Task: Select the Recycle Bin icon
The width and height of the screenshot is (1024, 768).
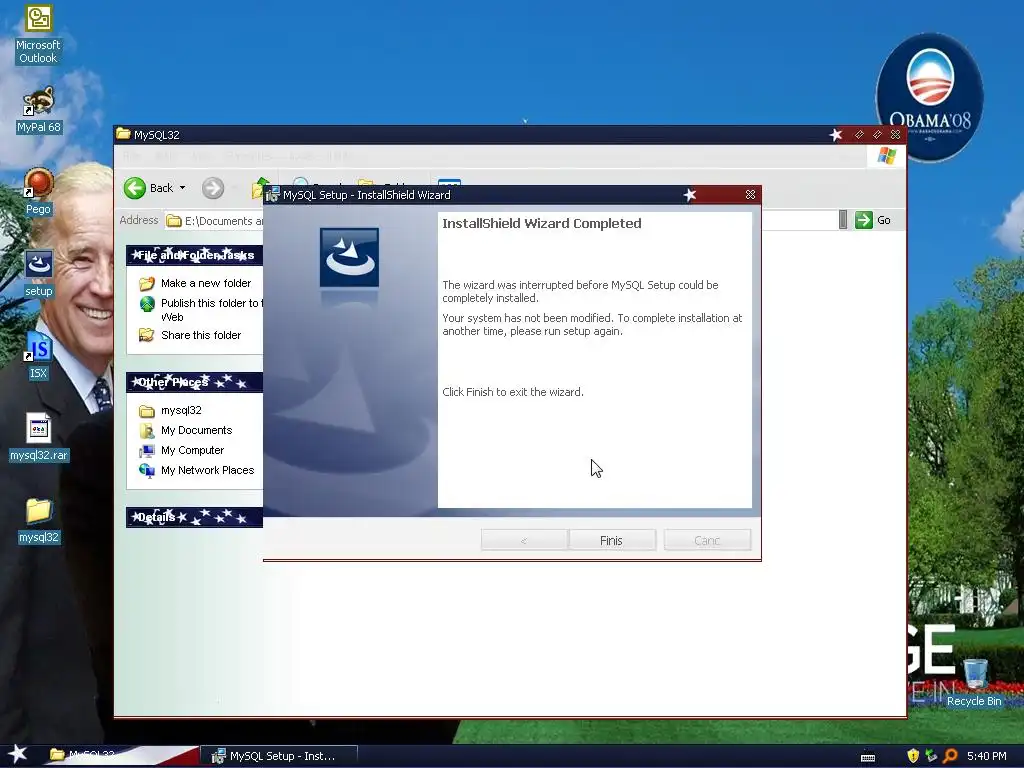Action: coord(974,683)
